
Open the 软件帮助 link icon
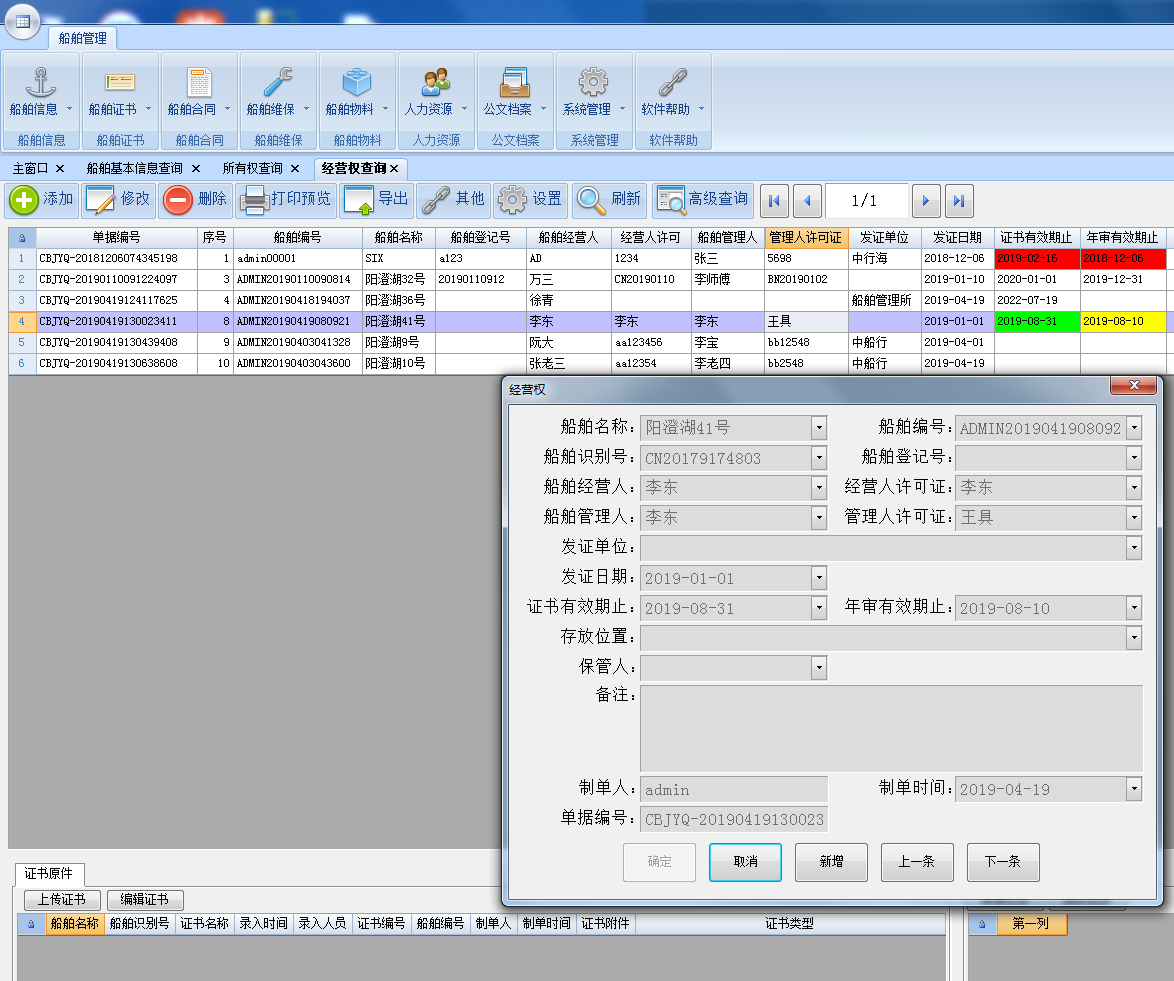[x=673, y=82]
